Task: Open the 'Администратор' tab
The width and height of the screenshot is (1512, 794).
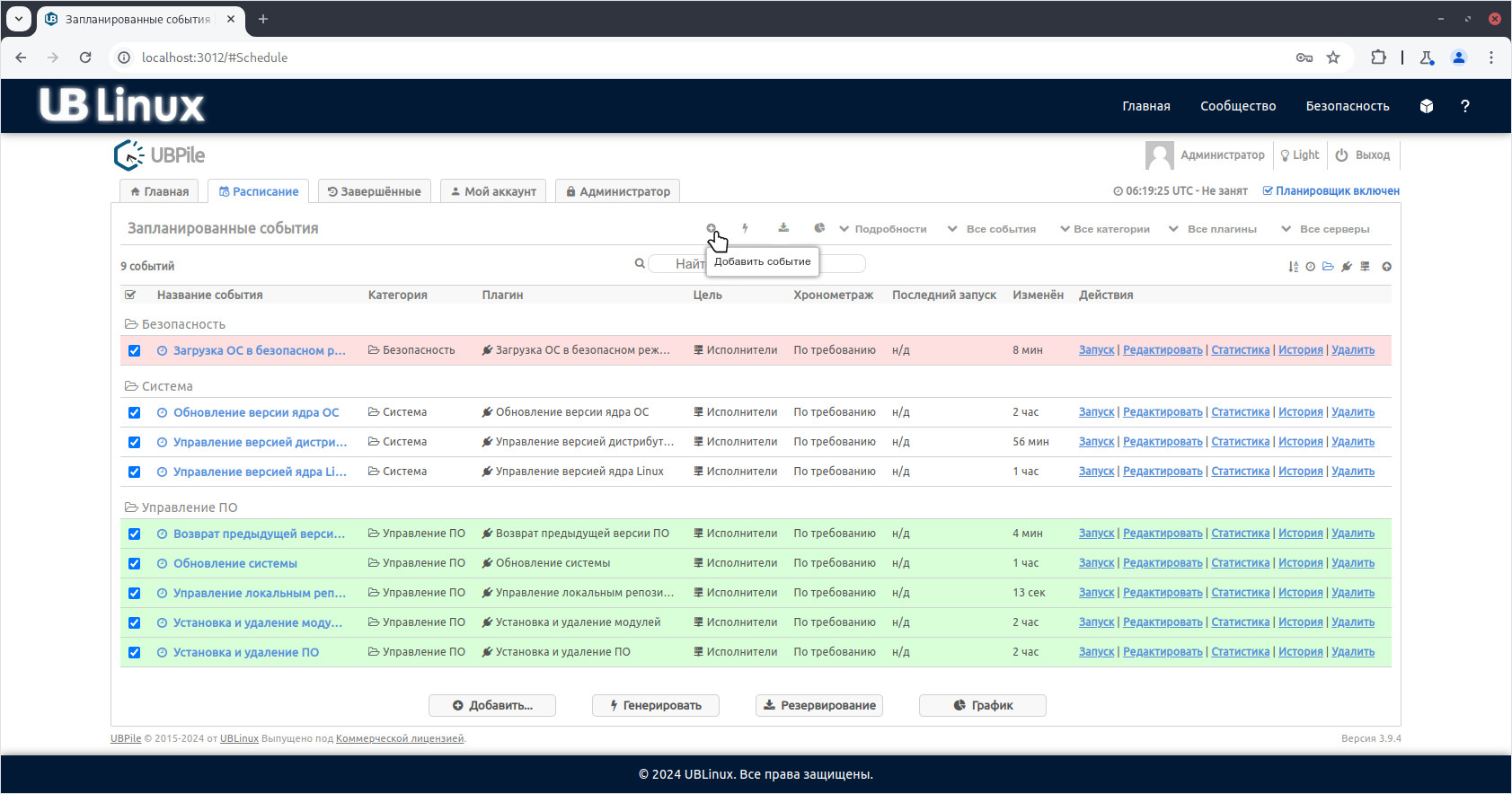Action: [x=618, y=191]
